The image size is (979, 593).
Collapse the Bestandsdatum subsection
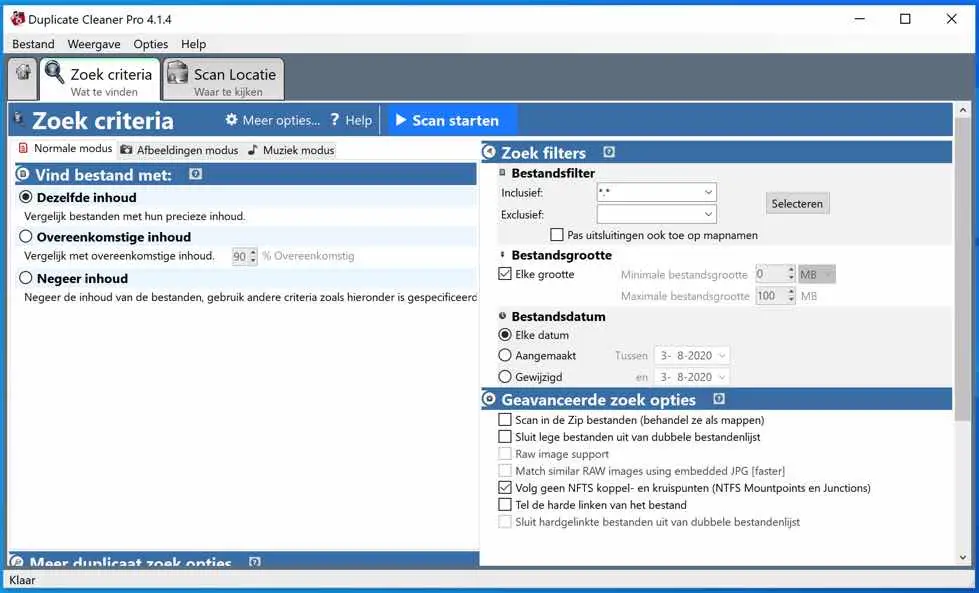tap(503, 316)
